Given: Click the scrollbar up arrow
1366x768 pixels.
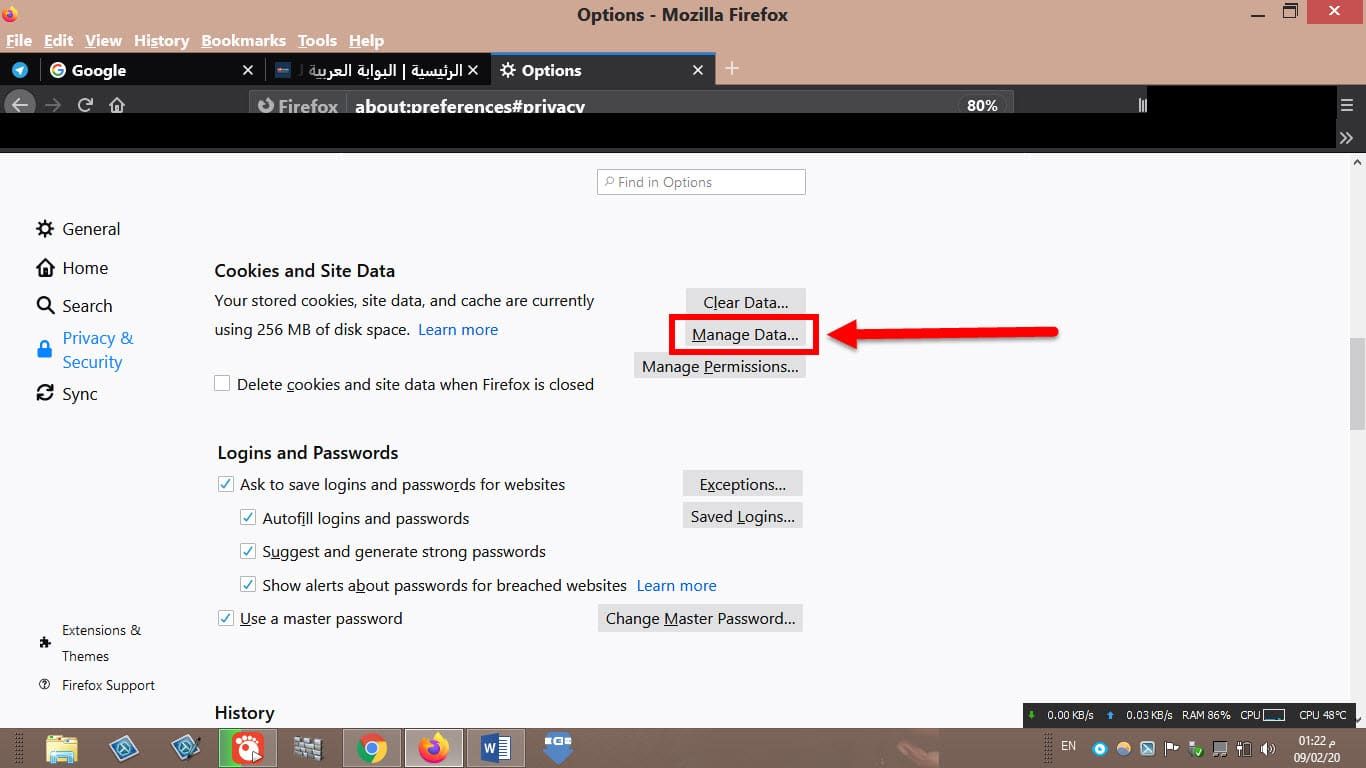Looking at the screenshot, I should click(x=1357, y=161).
